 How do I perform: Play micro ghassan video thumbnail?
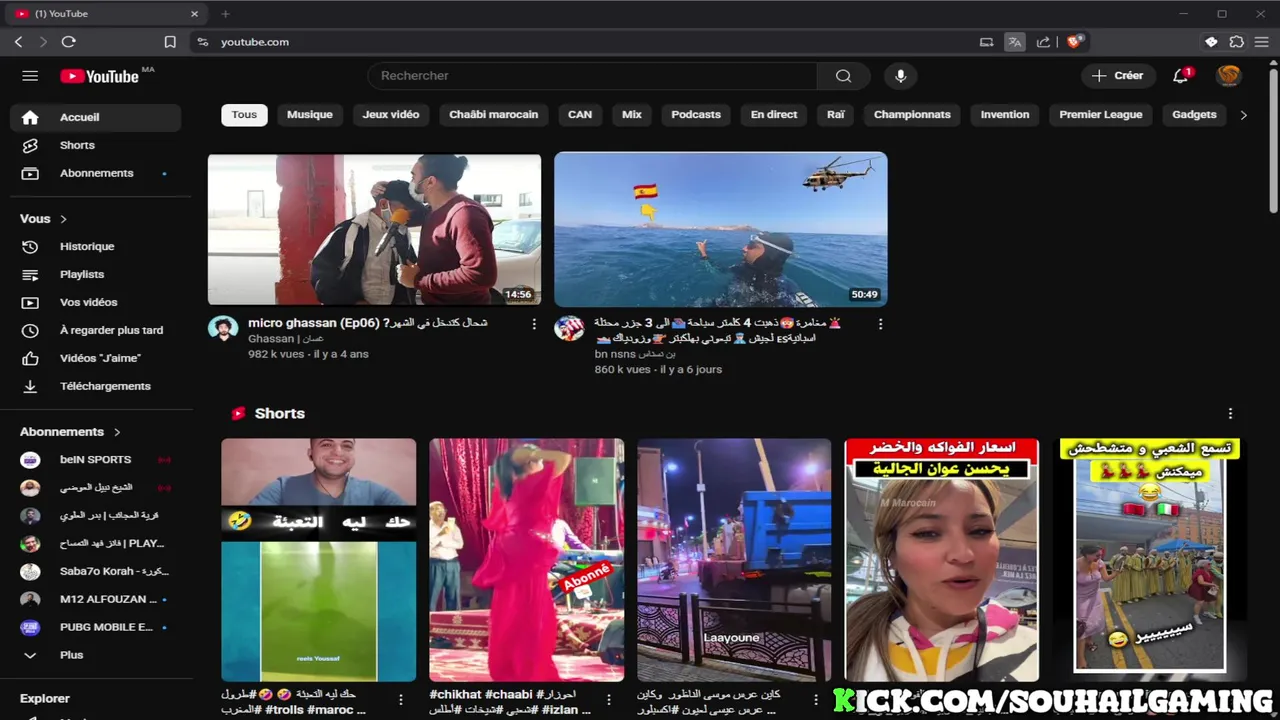374,229
